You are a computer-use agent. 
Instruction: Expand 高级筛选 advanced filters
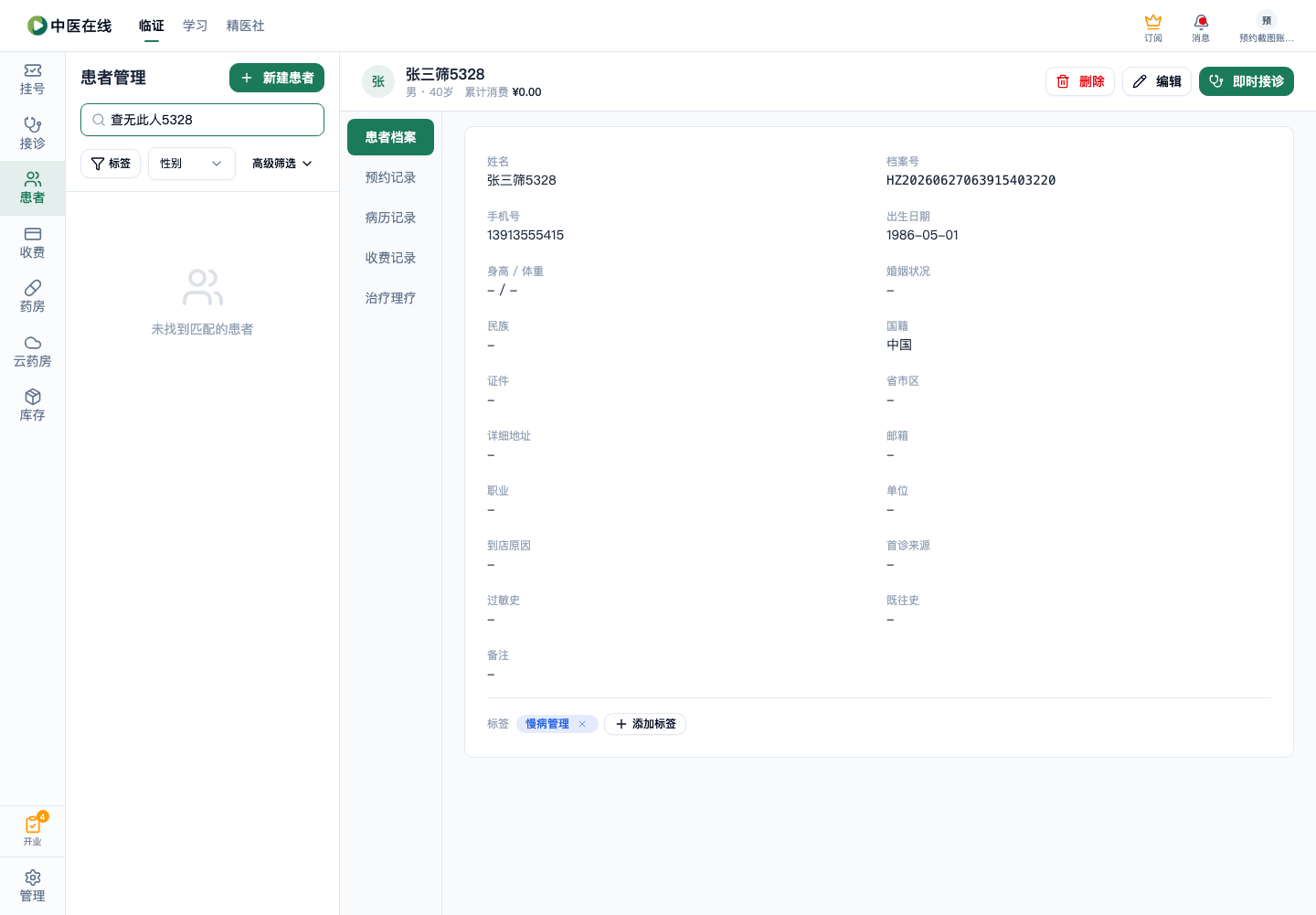(282, 164)
